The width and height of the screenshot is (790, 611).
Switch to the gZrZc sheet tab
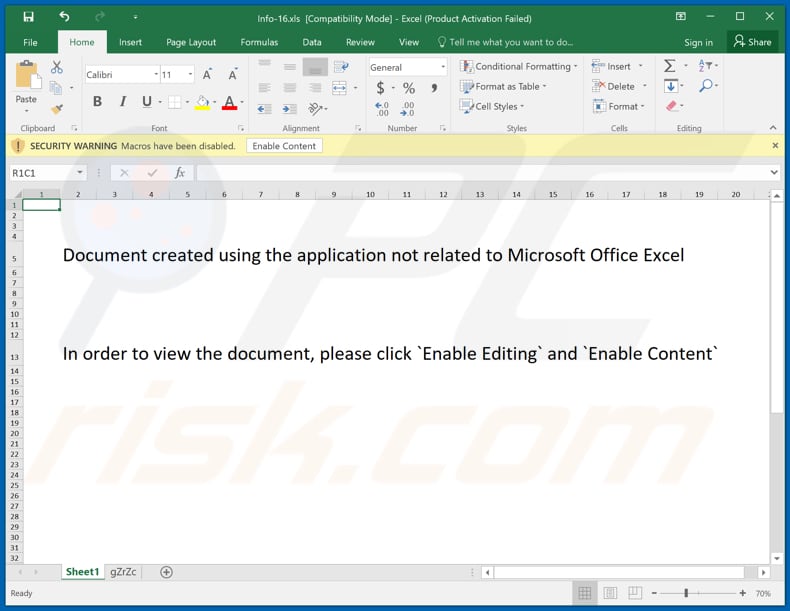tap(123, 572)
